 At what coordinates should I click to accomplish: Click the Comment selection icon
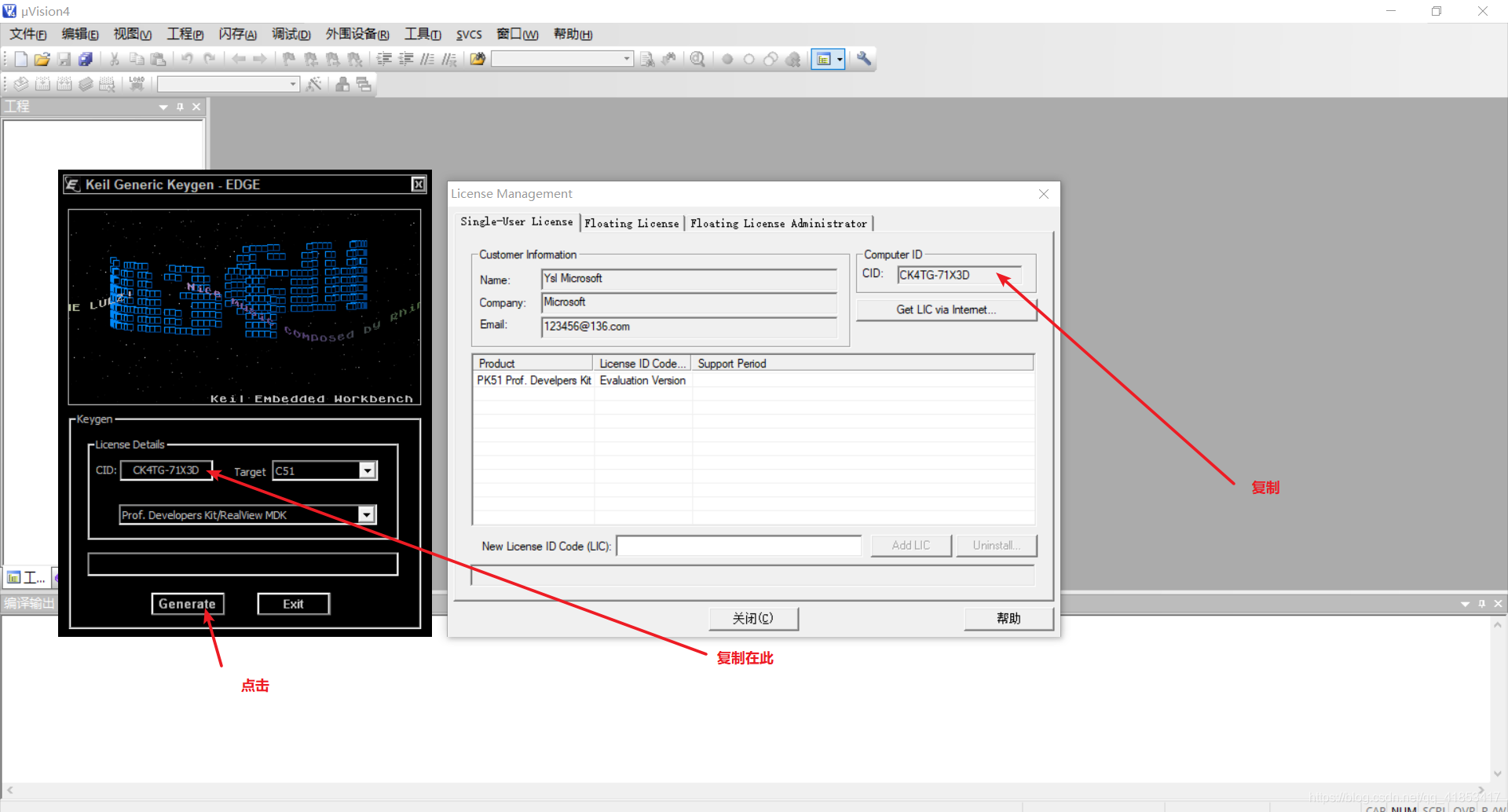point(427,59)
